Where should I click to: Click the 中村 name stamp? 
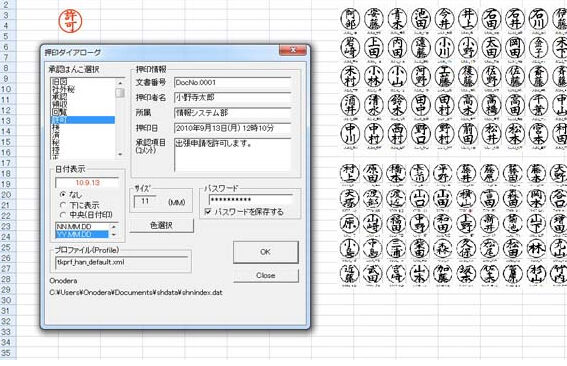374,134
